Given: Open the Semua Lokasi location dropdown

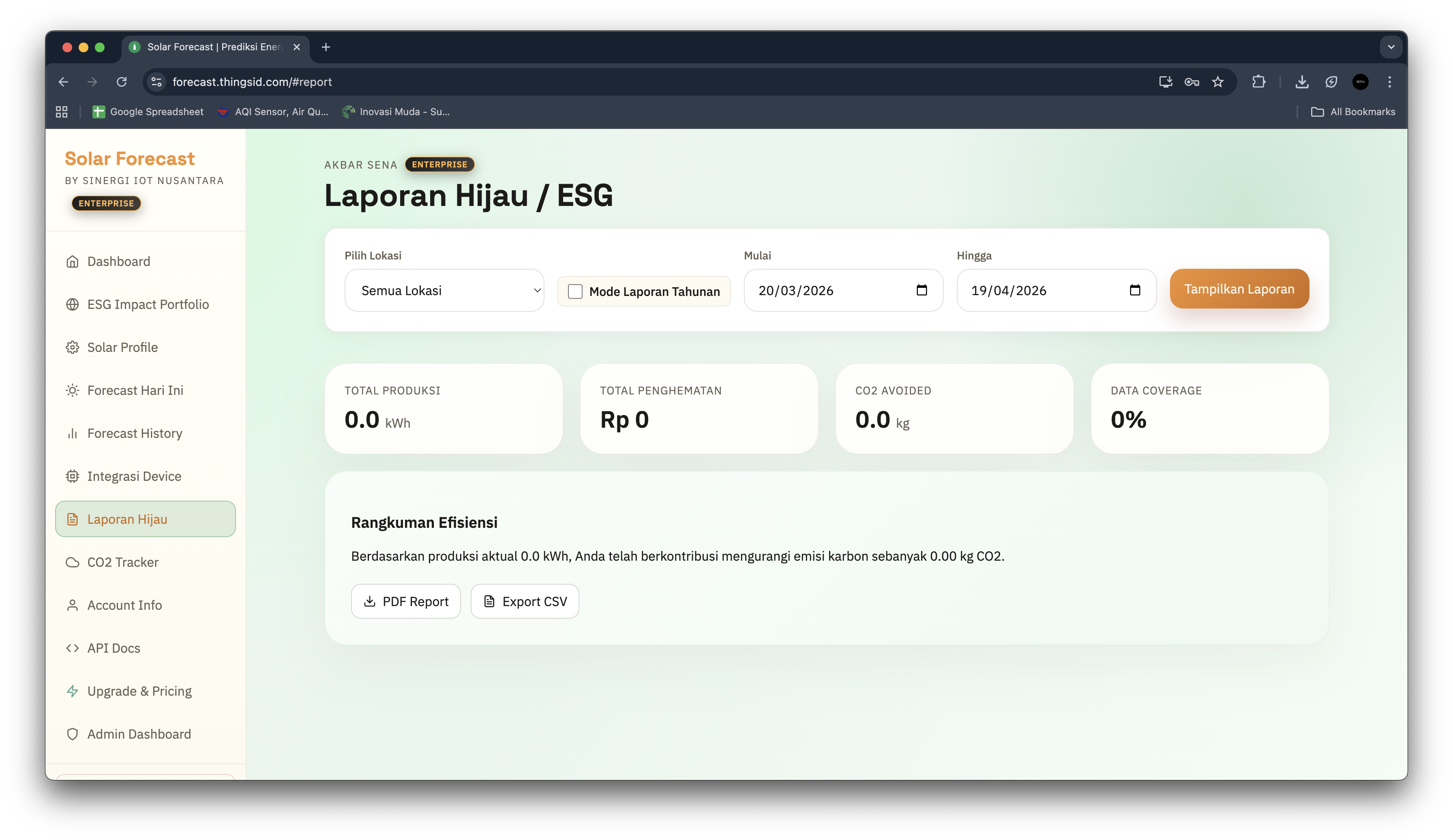Looking at the screenshot, I should click(444, 291).
